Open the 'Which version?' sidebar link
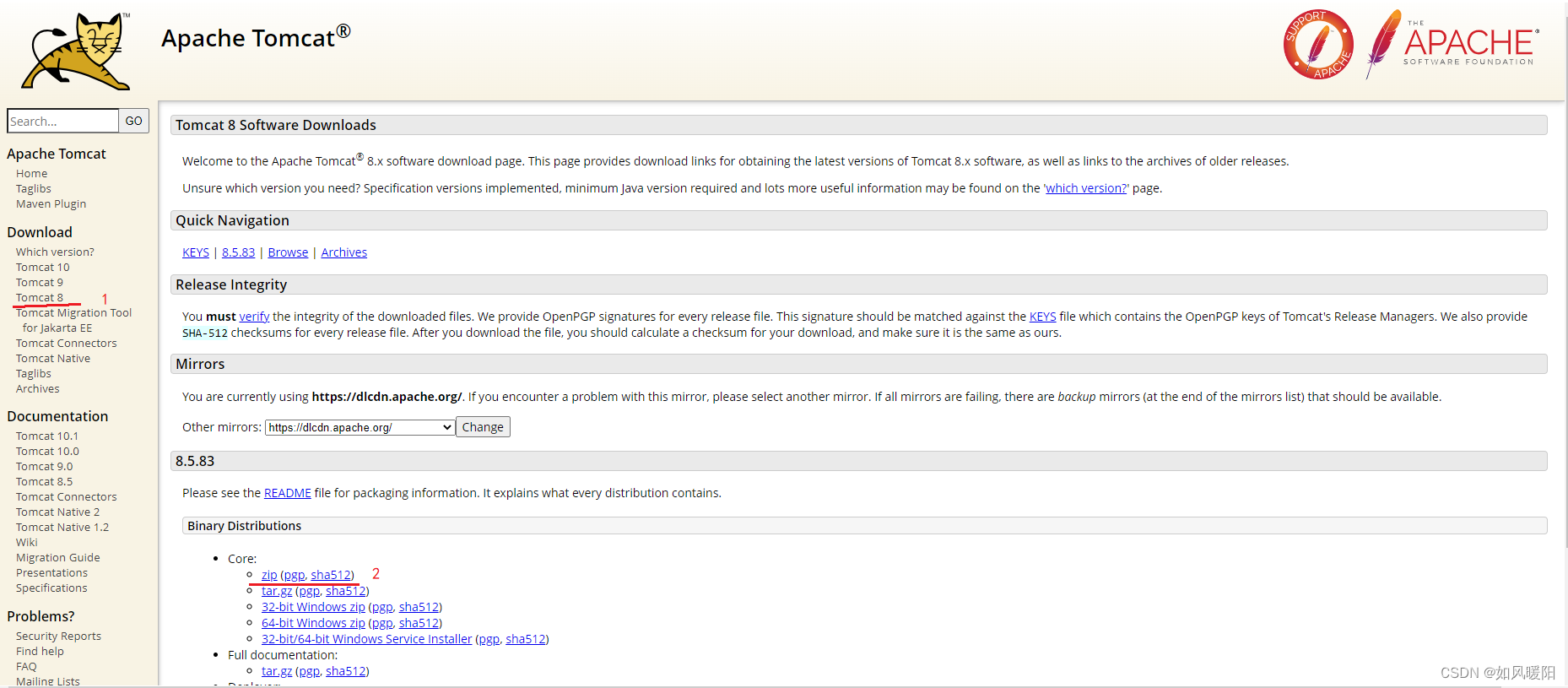Image resolution: width=1568 pixels, height=688 pixels. tap(55, 252)
